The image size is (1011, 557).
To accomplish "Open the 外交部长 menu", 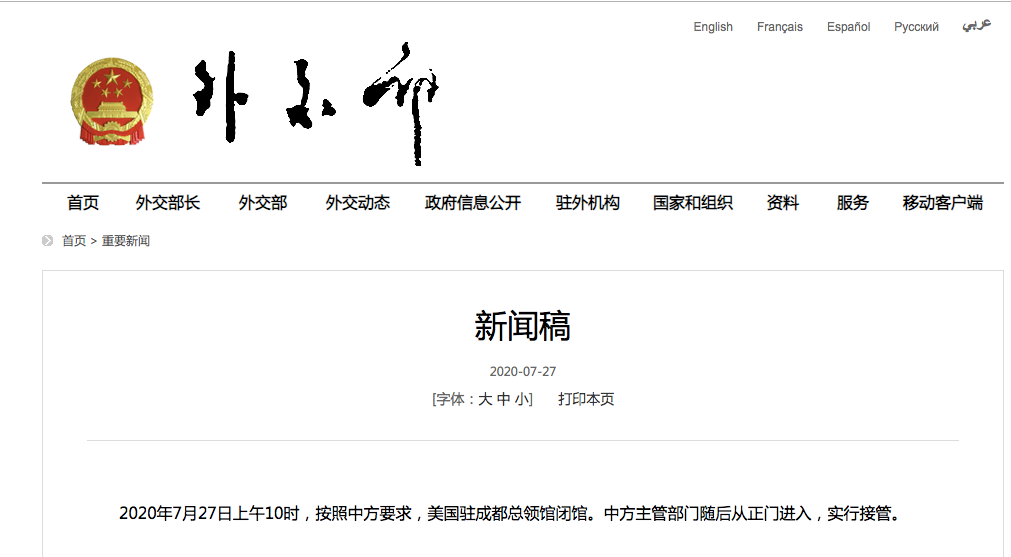I will [x=168, y=203].
